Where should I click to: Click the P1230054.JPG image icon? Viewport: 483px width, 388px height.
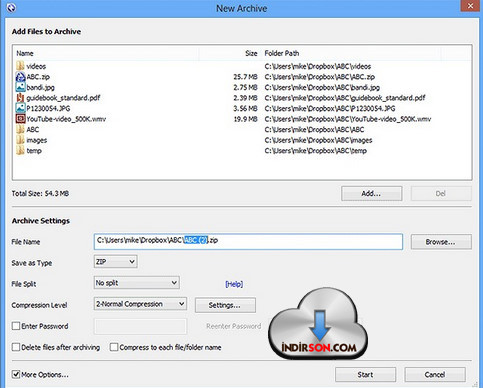click(20, 108)
